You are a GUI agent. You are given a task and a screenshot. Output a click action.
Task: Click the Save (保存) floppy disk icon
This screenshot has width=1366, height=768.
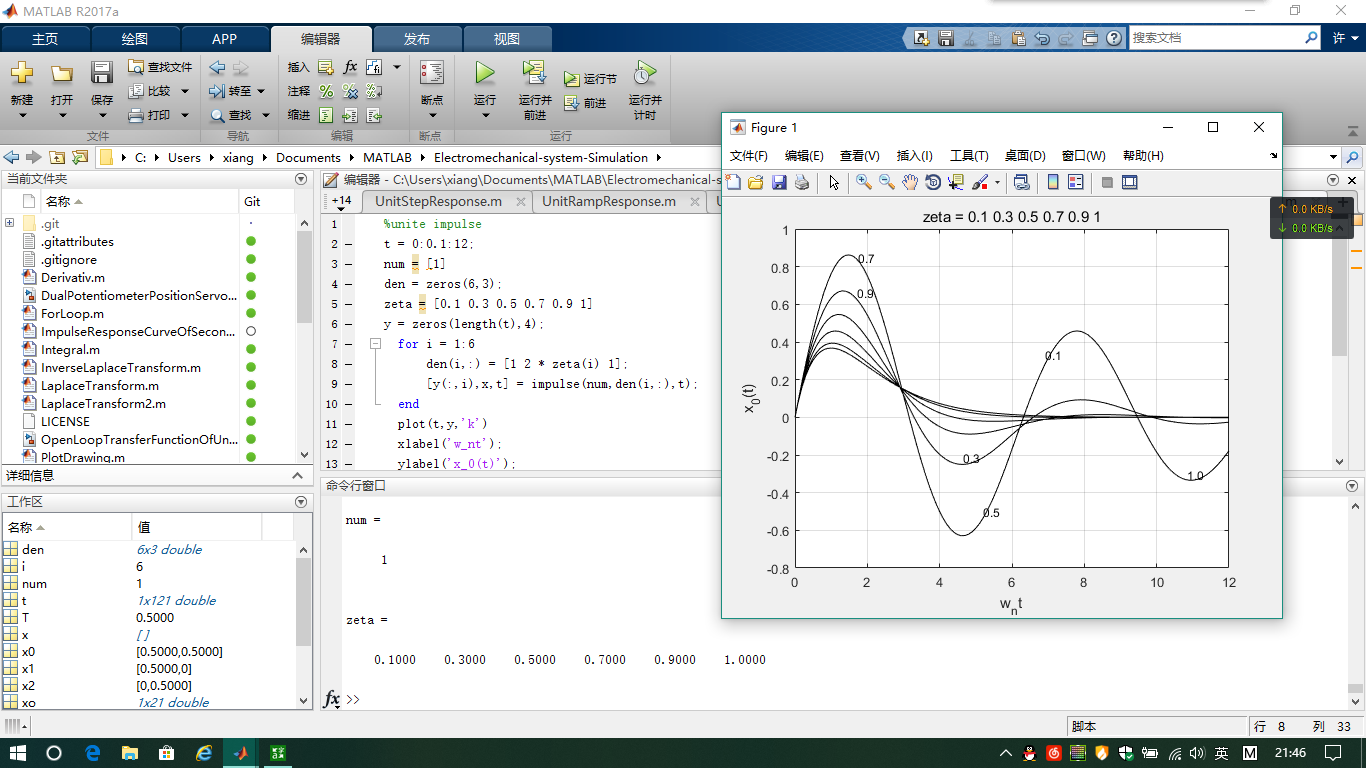(102, 73)
